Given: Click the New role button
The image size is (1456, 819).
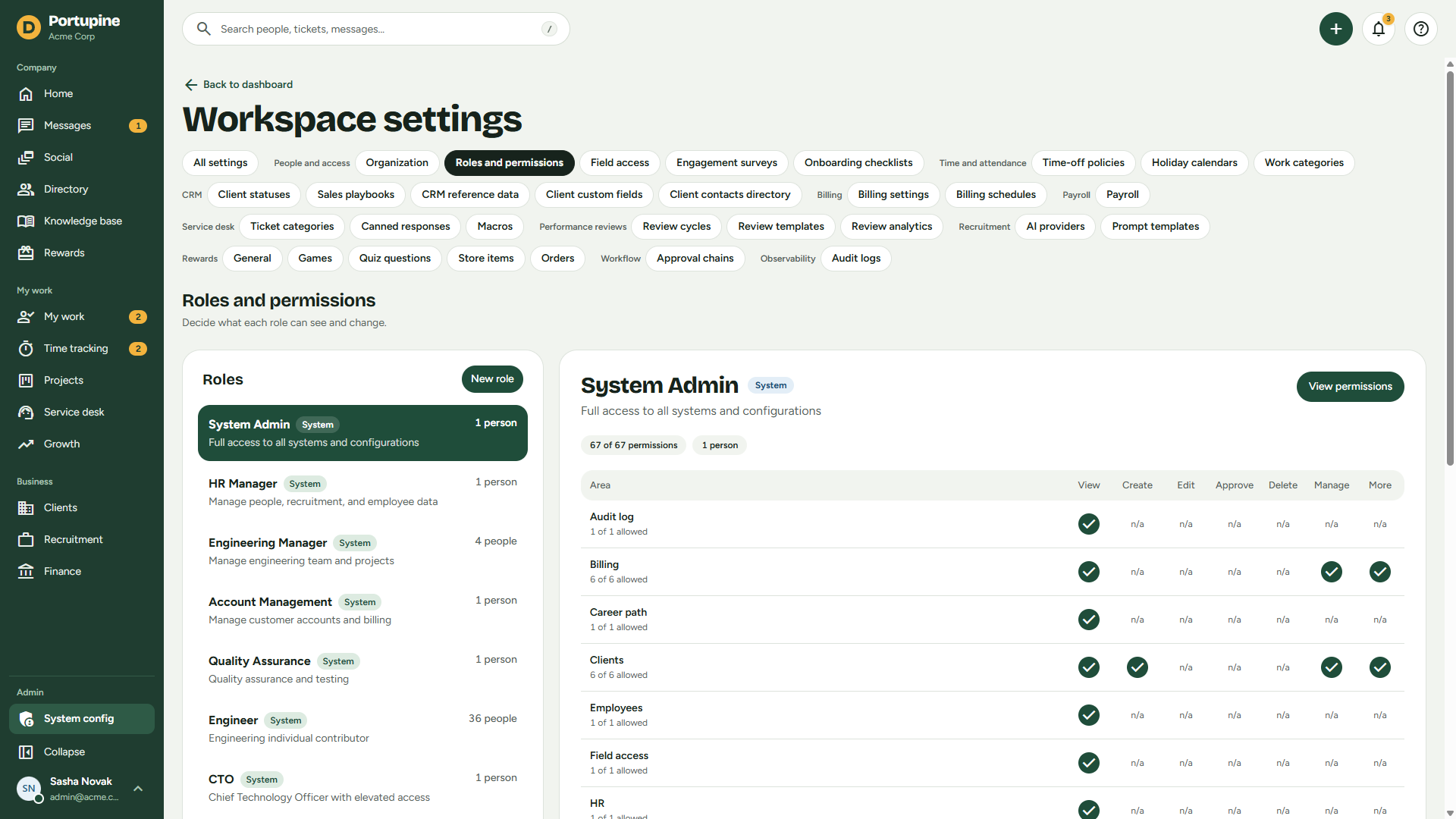Looking at the screenshot, I should 492,379.
